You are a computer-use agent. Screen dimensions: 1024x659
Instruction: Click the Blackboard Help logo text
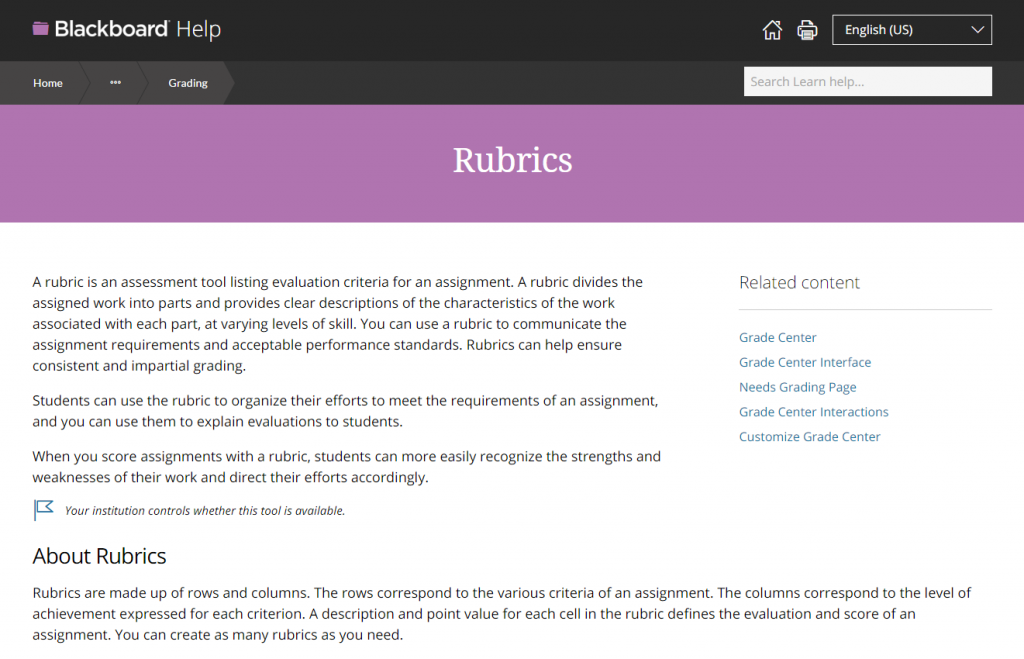click(x=137, y=29)
